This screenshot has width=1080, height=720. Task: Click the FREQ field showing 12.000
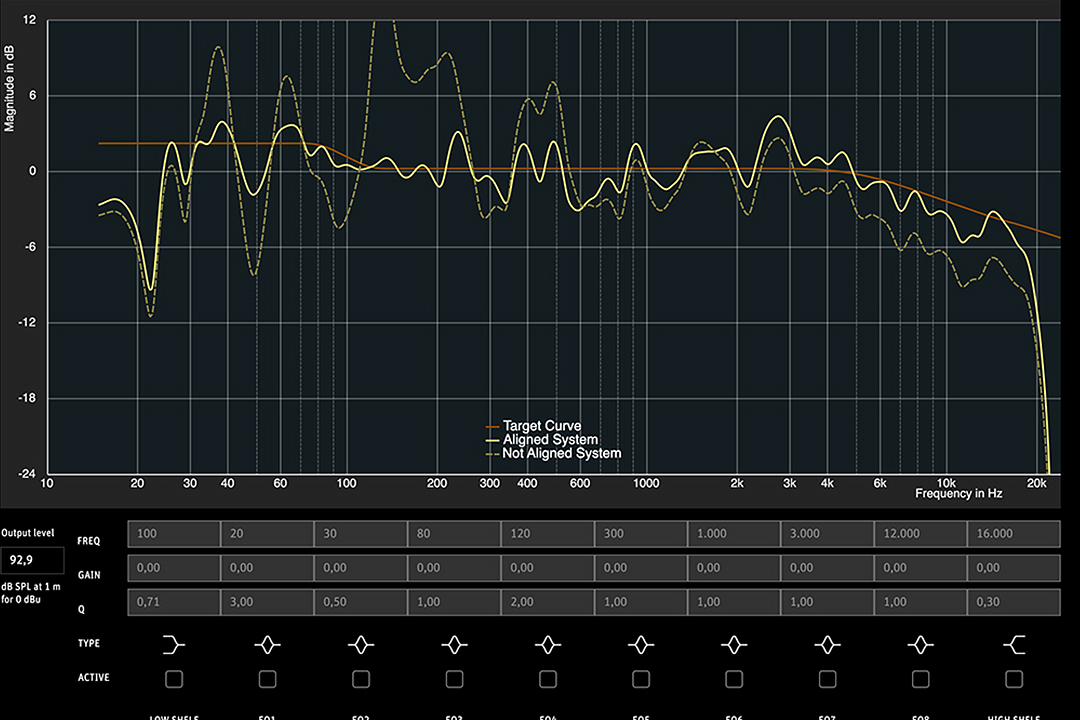point(921,534)
